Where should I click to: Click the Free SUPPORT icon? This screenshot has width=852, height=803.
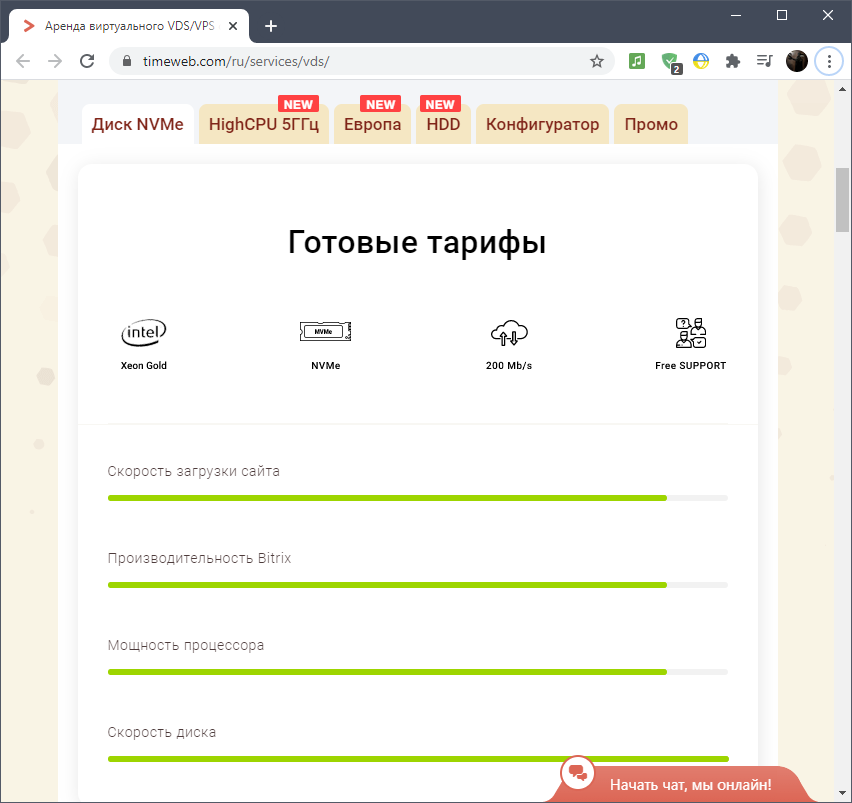tap(690, 332)
